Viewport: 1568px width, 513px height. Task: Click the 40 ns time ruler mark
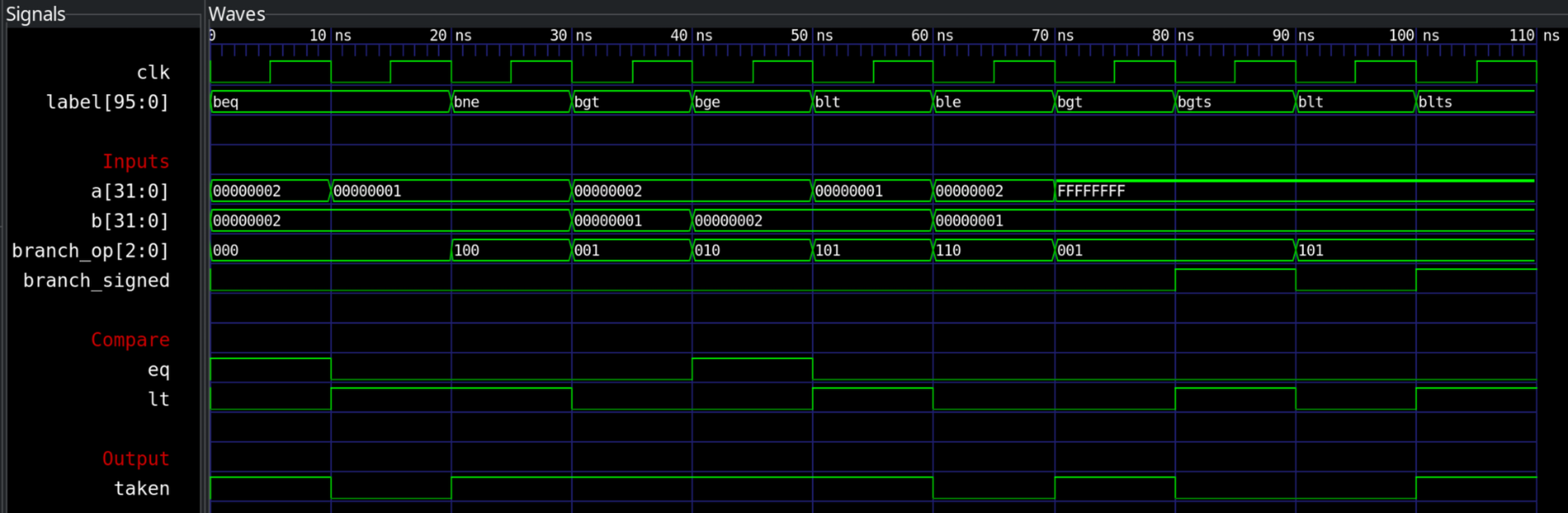[692, 36]
